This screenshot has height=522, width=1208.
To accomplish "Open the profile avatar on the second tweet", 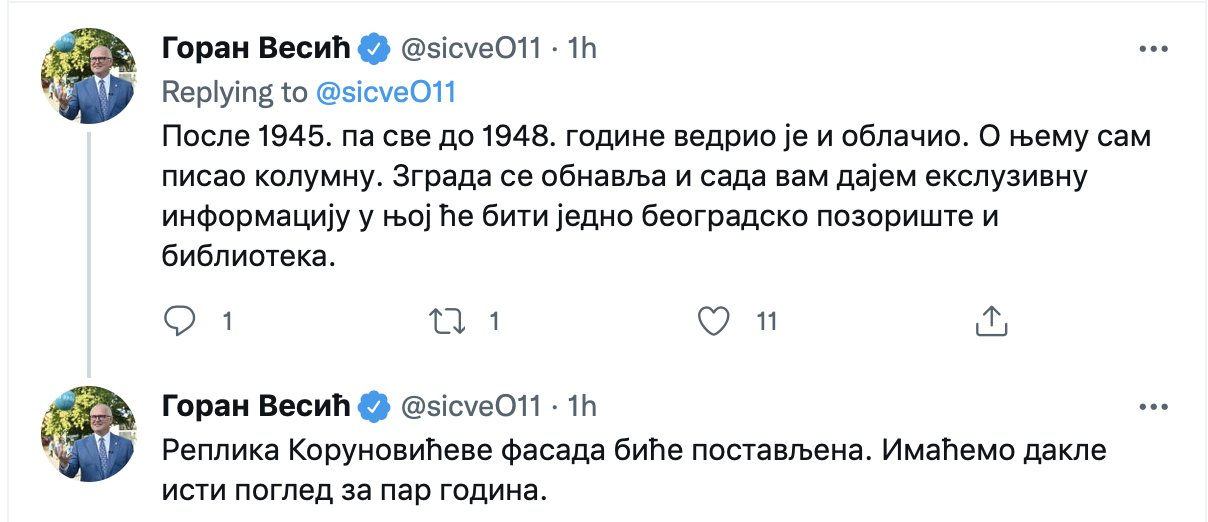I will (88, 434).
